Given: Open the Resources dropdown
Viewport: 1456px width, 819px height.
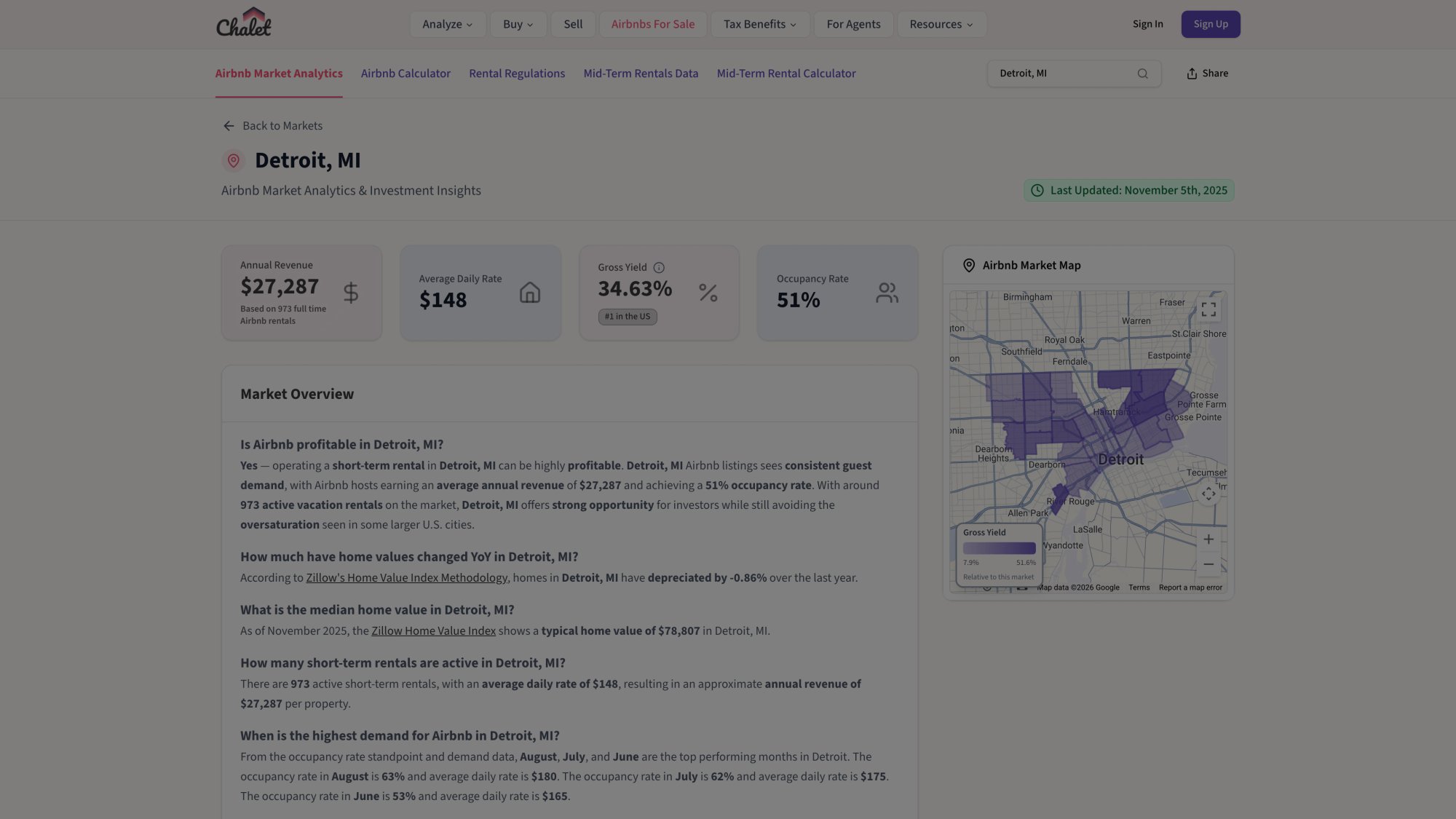Looking at the screenshot, I should point(941,24).
